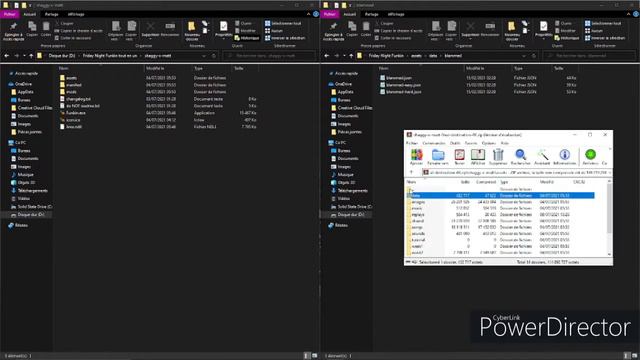Click WinRAR's Extraire vers folder icon
The height and width of the screenshot is (360, 640).
438,157
